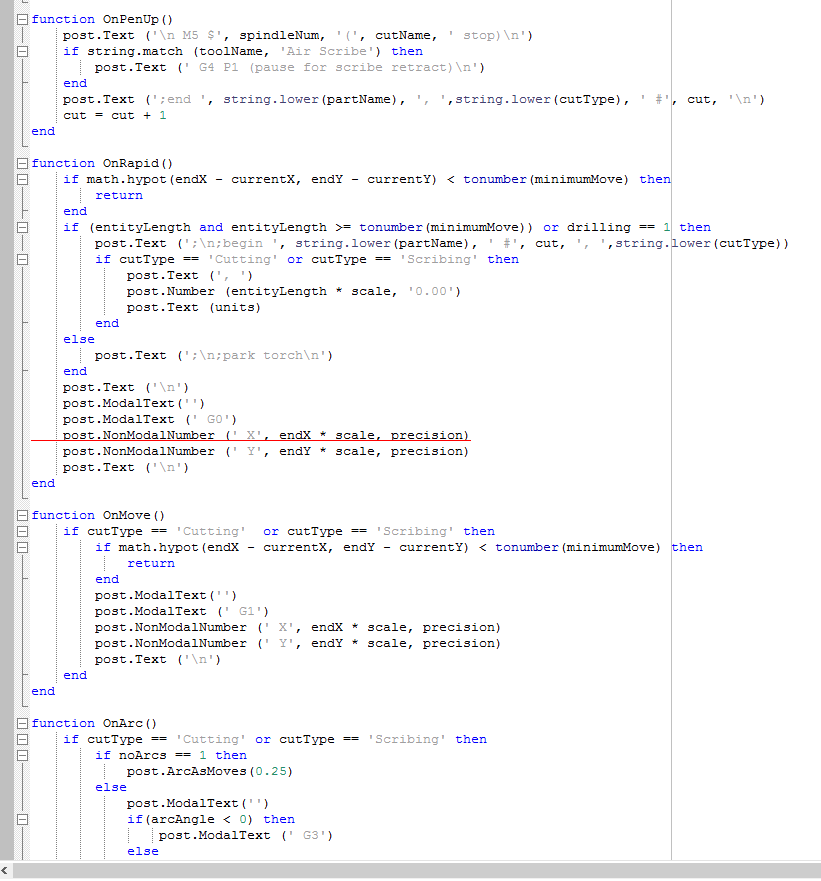
Task: Click the 'drilling == 1' condition text
Action: click(619, 228)
